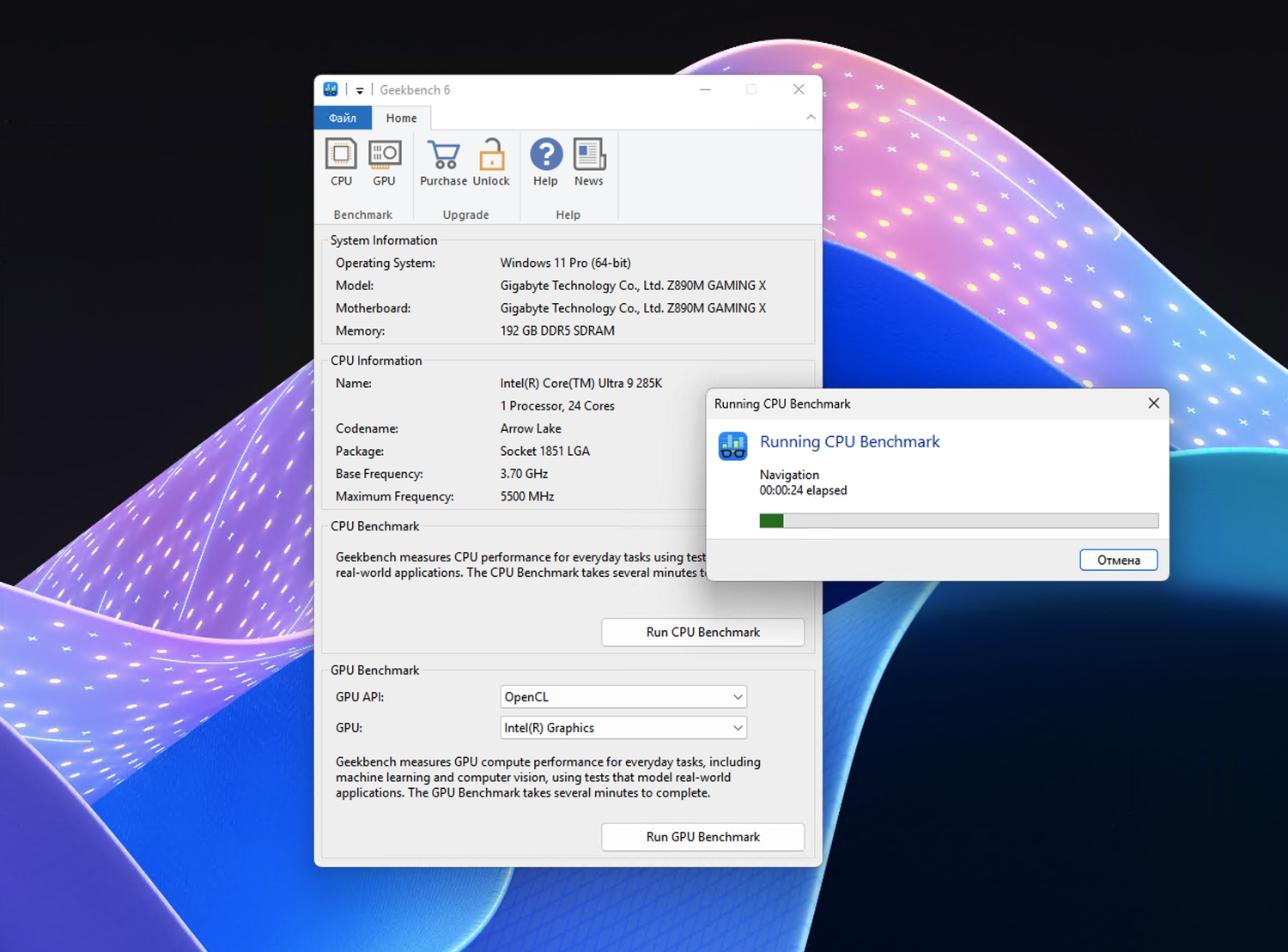Minimize the Geekbench 6 window
The height and width of the screenshot is (952, 1288).
705,89
